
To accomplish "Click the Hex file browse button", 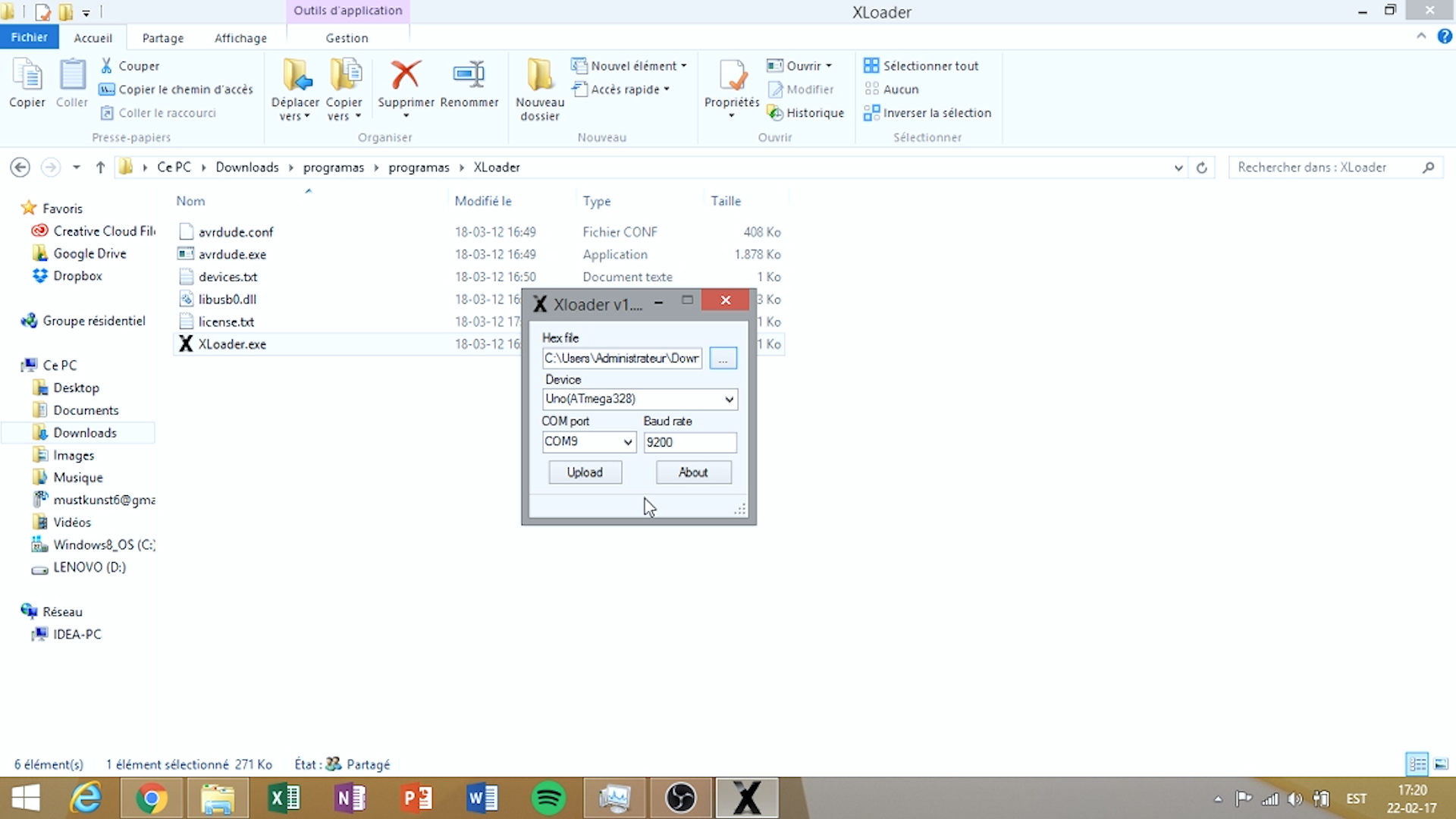I will (x=722, y=358).
